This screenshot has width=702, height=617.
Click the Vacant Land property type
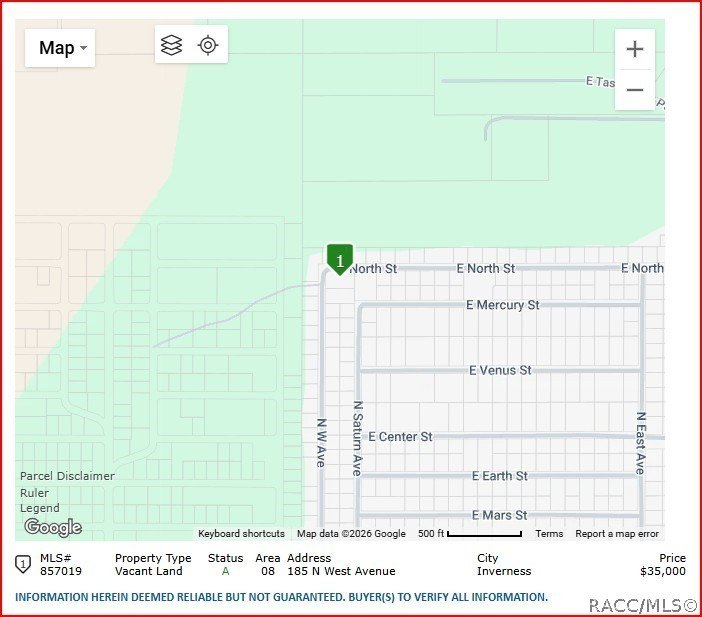[x=149, y=571]
